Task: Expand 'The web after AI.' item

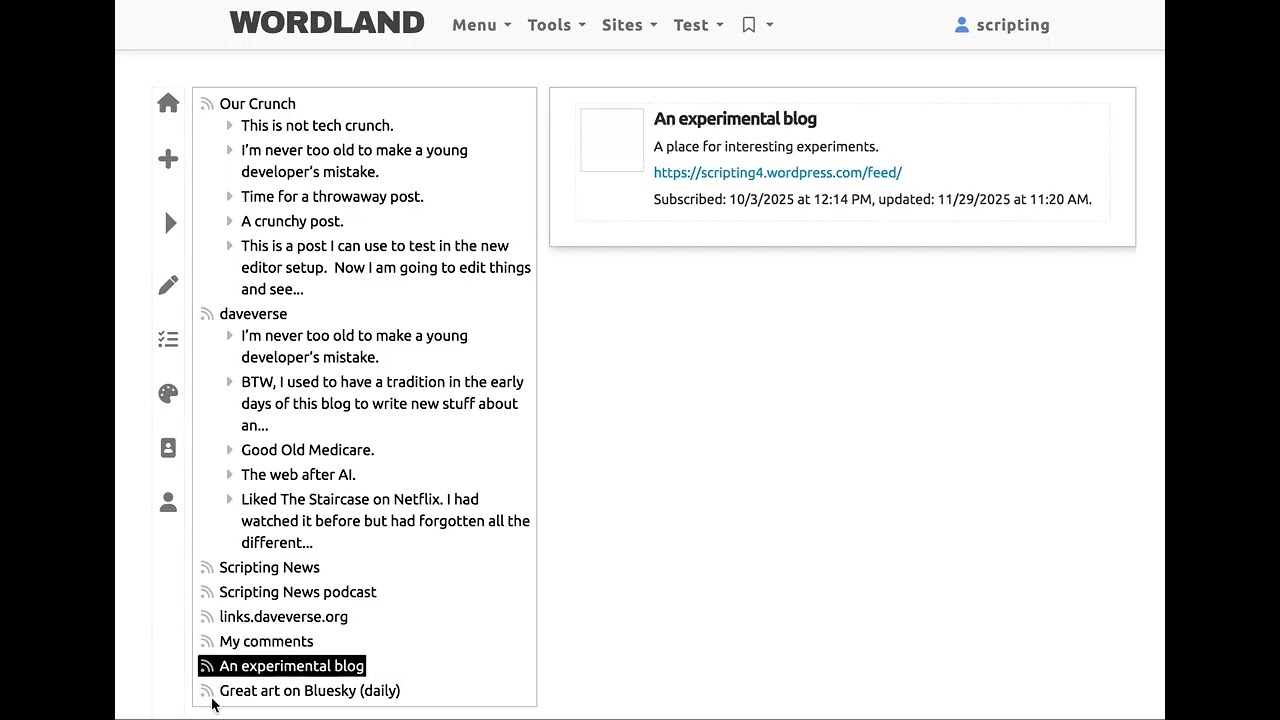Action: click(x=230, y=475)
